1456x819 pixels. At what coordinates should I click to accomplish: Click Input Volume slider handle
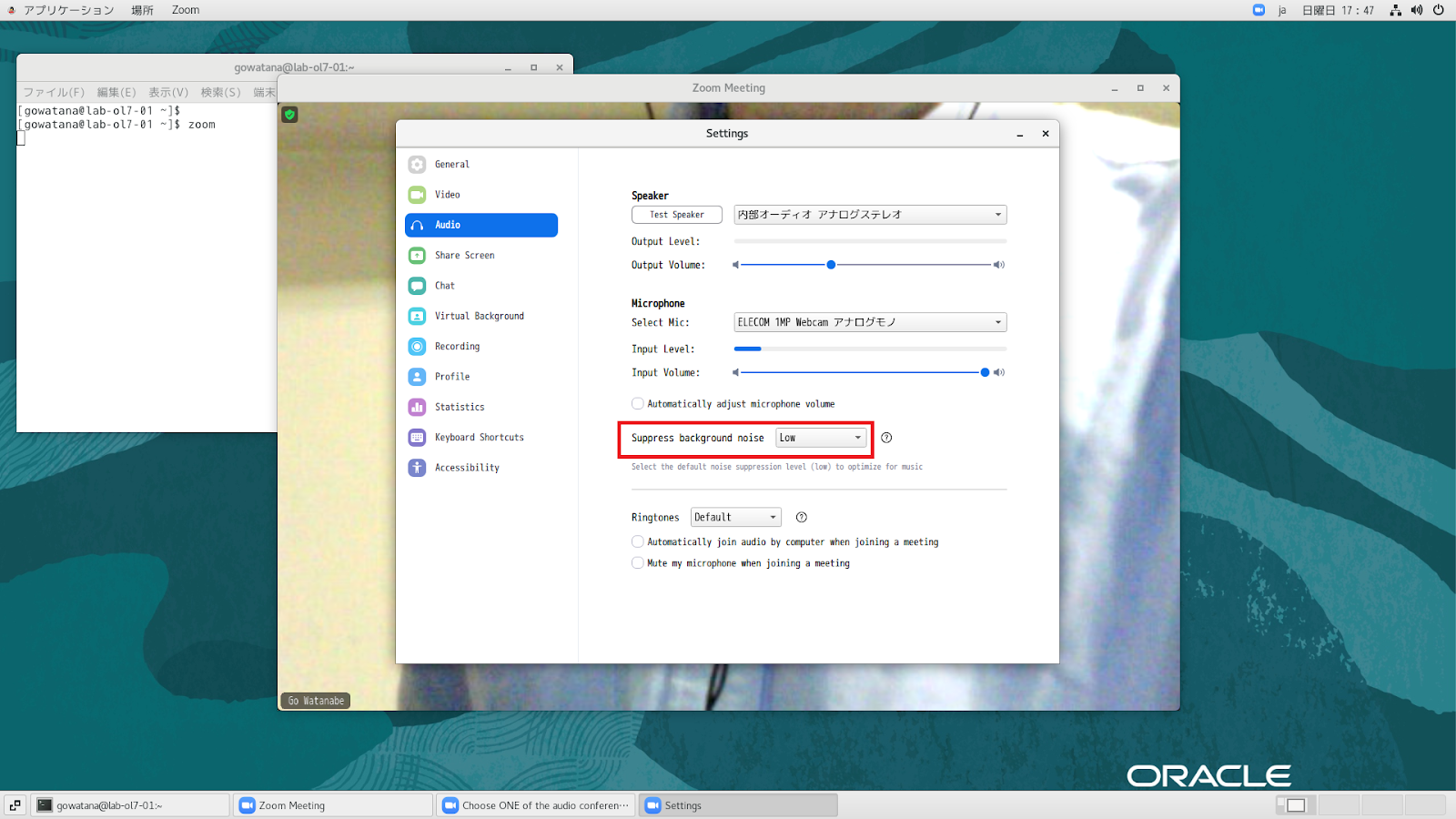click(x=985, y=372)
